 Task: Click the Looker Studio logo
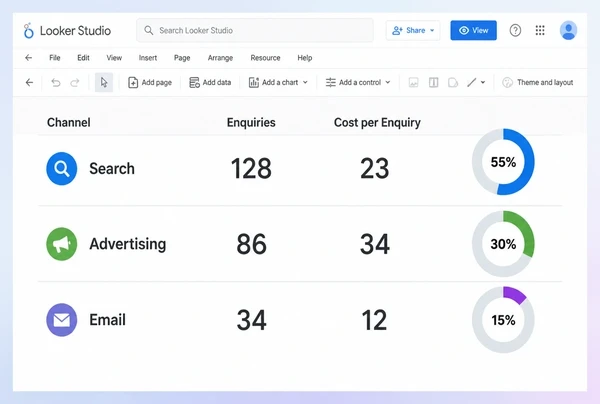[x=28, y=31]
